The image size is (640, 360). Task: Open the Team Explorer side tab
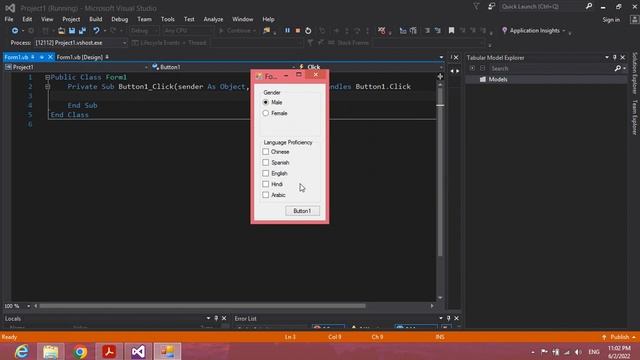point(635,118)
